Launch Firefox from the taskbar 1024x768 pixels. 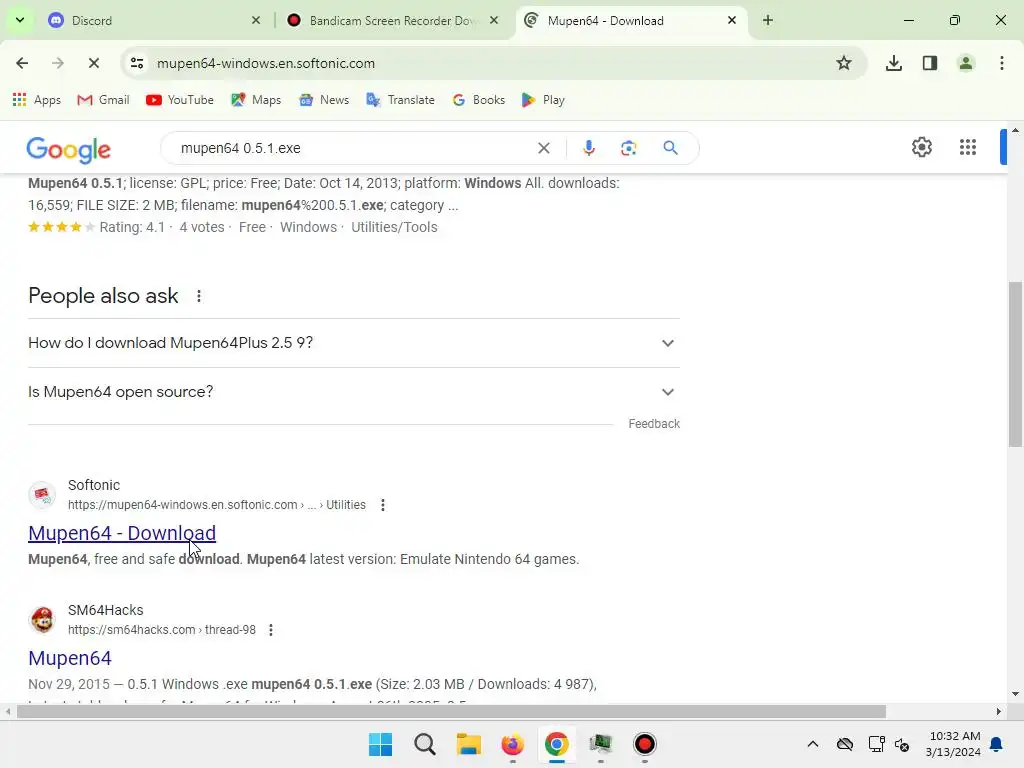tap(512, 744)
